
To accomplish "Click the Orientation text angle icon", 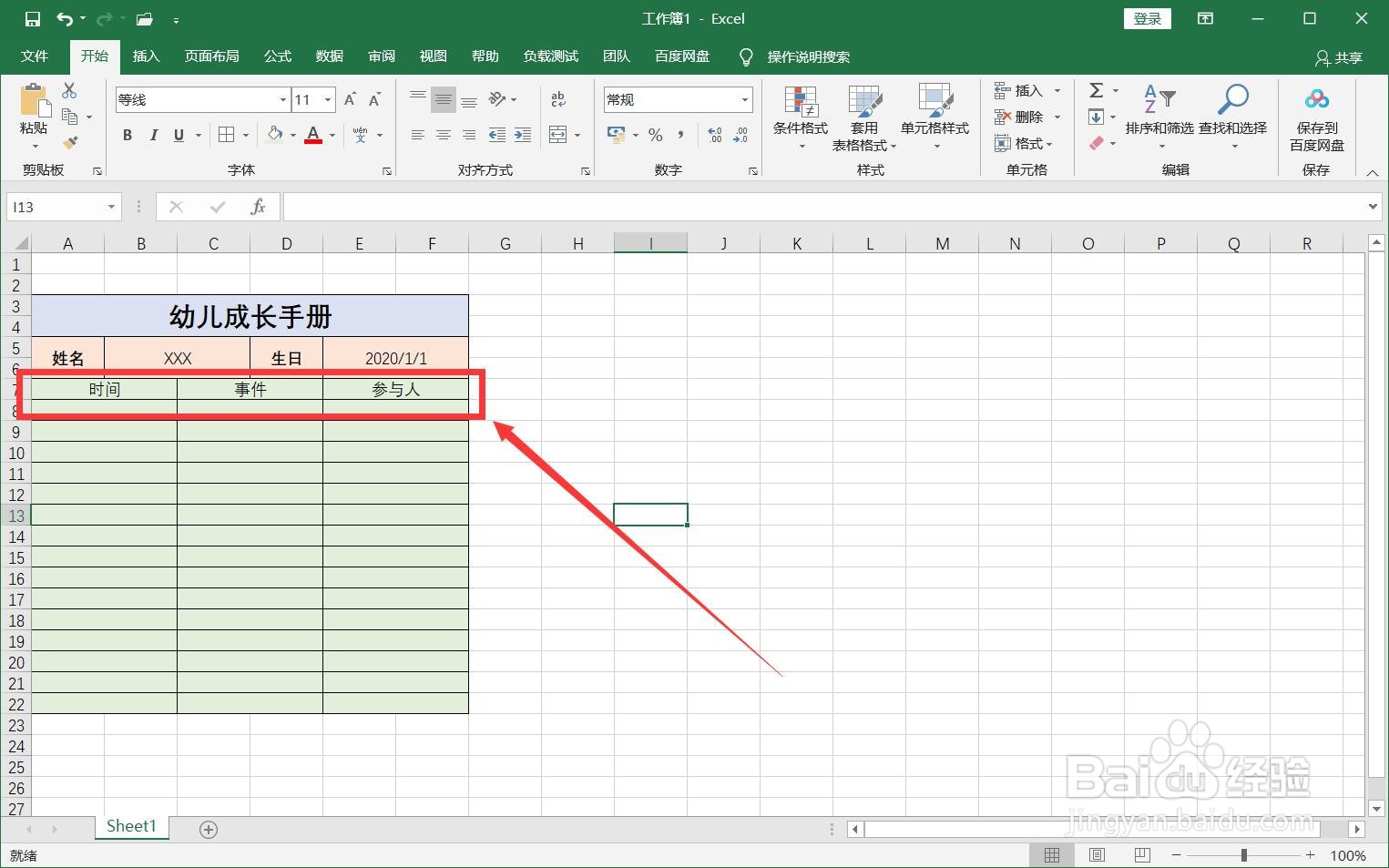I will pyautogui.click(x=497, y=99).
